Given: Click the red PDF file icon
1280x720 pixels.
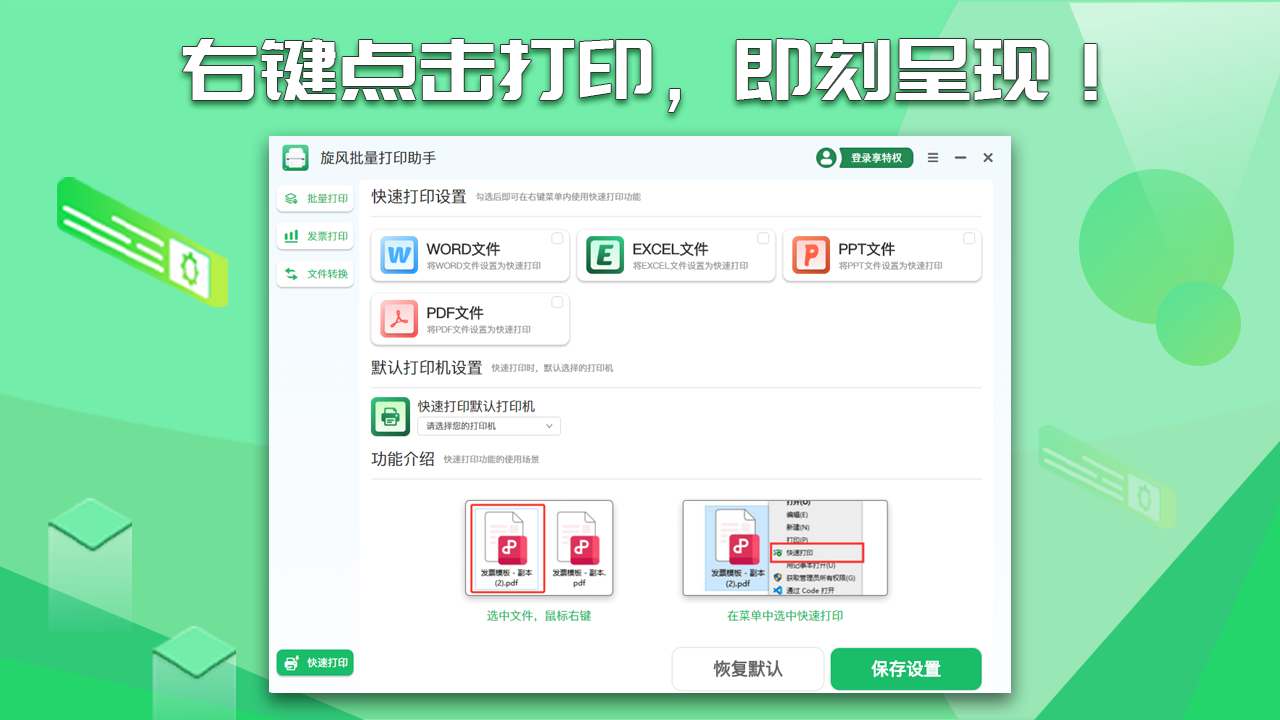Looking at the screenshot, I should coord(399,319).
